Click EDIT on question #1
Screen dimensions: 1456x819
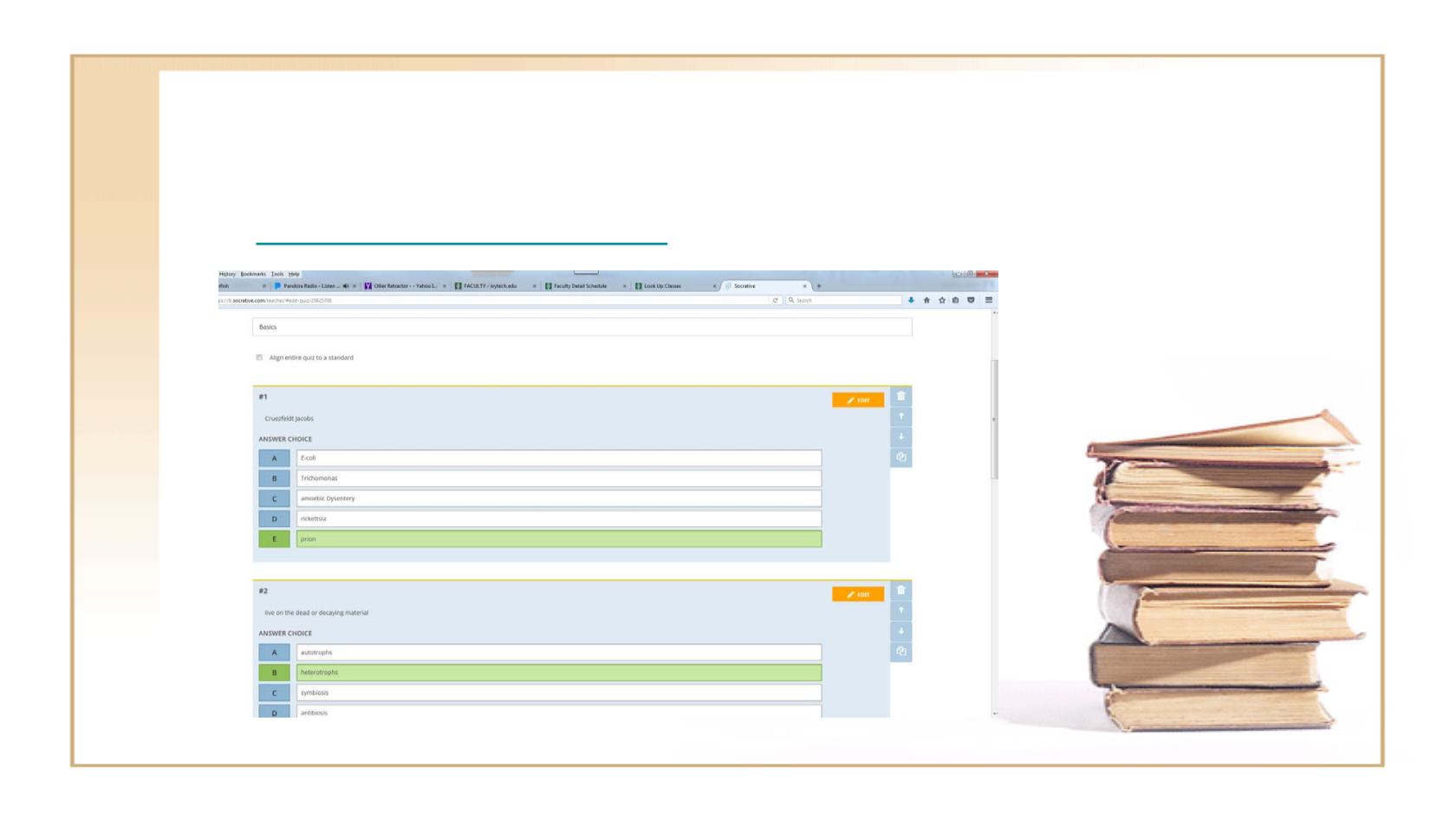[858, 400]
